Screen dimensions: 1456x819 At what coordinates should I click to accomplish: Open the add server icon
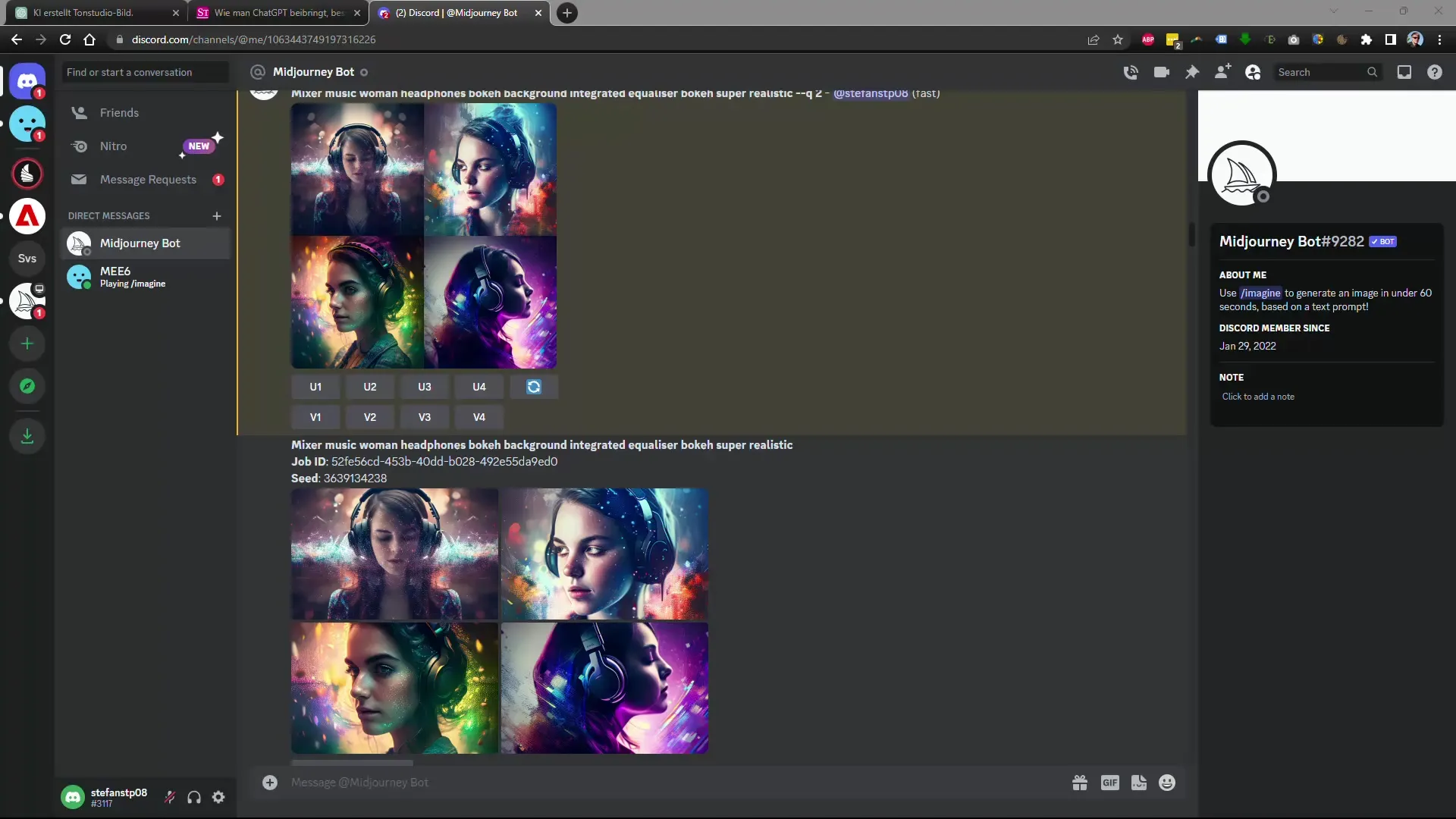click(x=27, y=343)
